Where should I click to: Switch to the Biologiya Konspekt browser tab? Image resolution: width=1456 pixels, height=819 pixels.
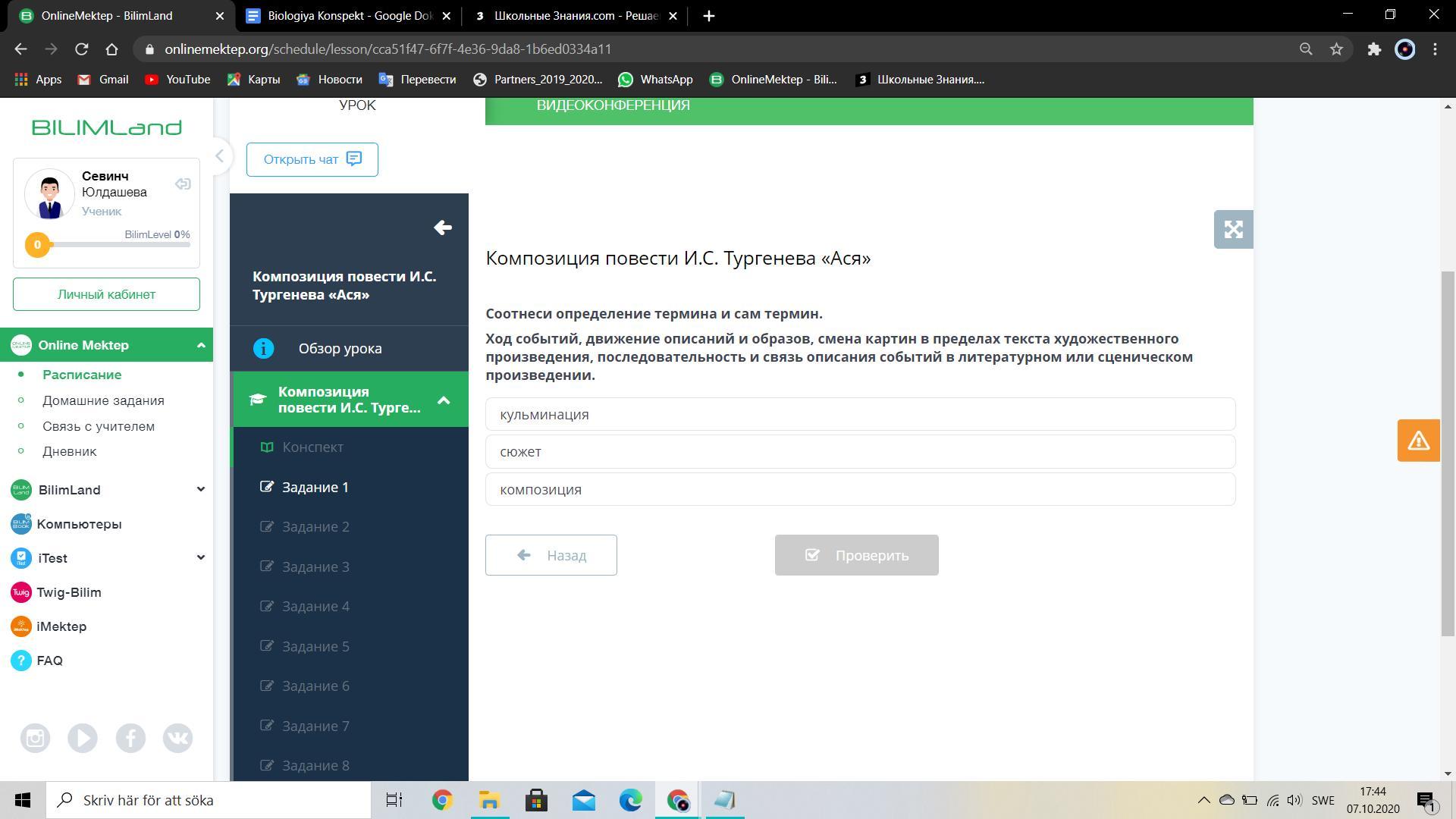pyautogui.click(x=349, y=16)
